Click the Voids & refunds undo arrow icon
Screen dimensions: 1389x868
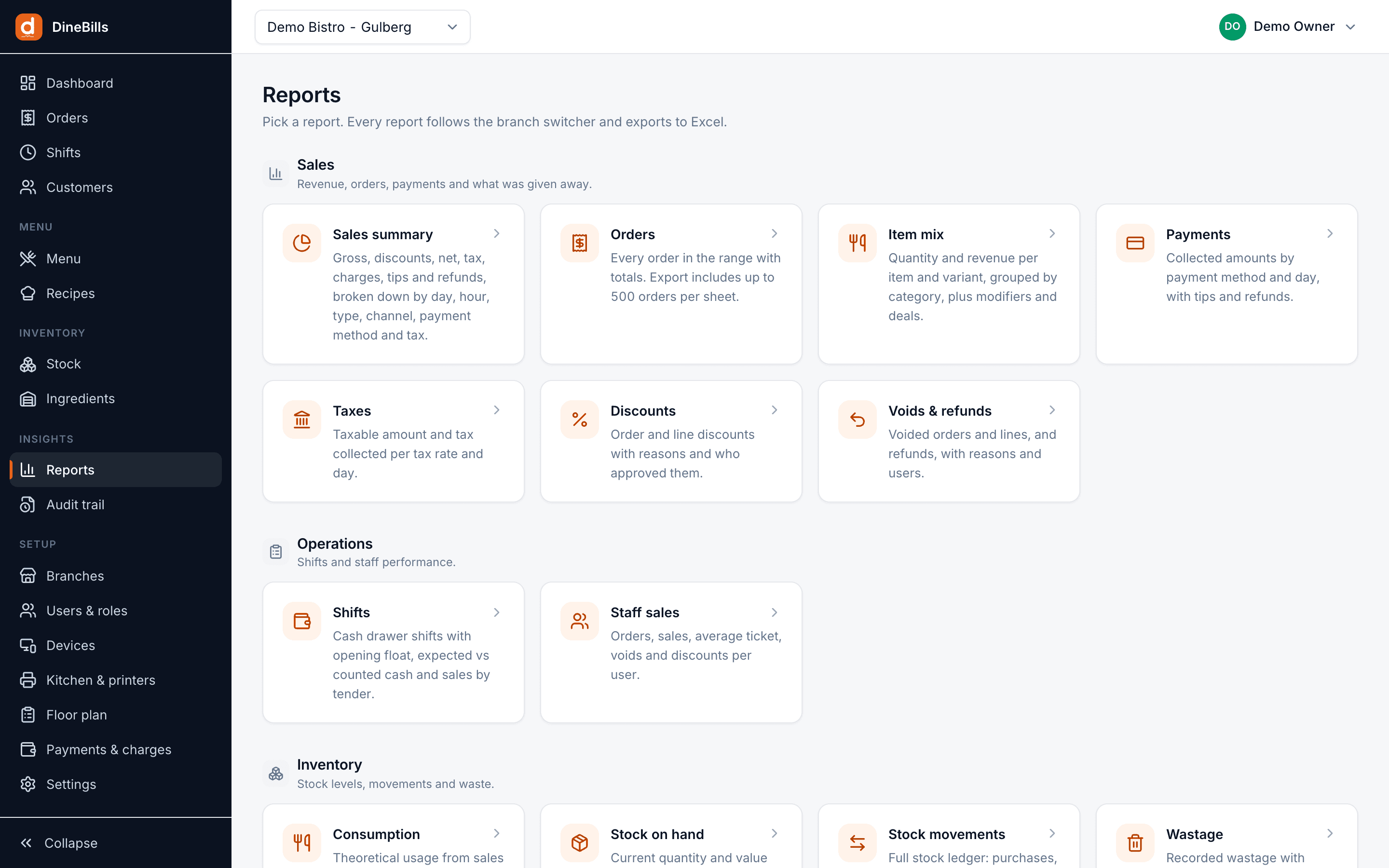pyautogui.click(x=858, y=420)
